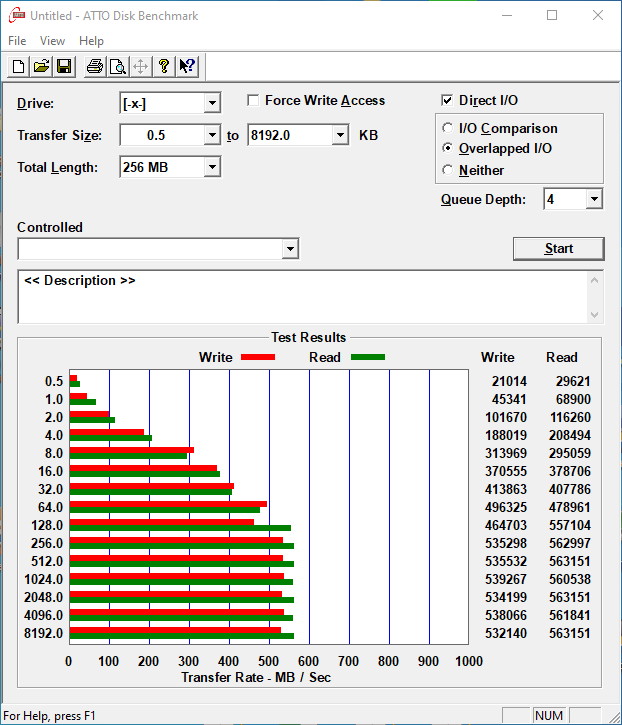Click the read value 68900

pos(573,399)
